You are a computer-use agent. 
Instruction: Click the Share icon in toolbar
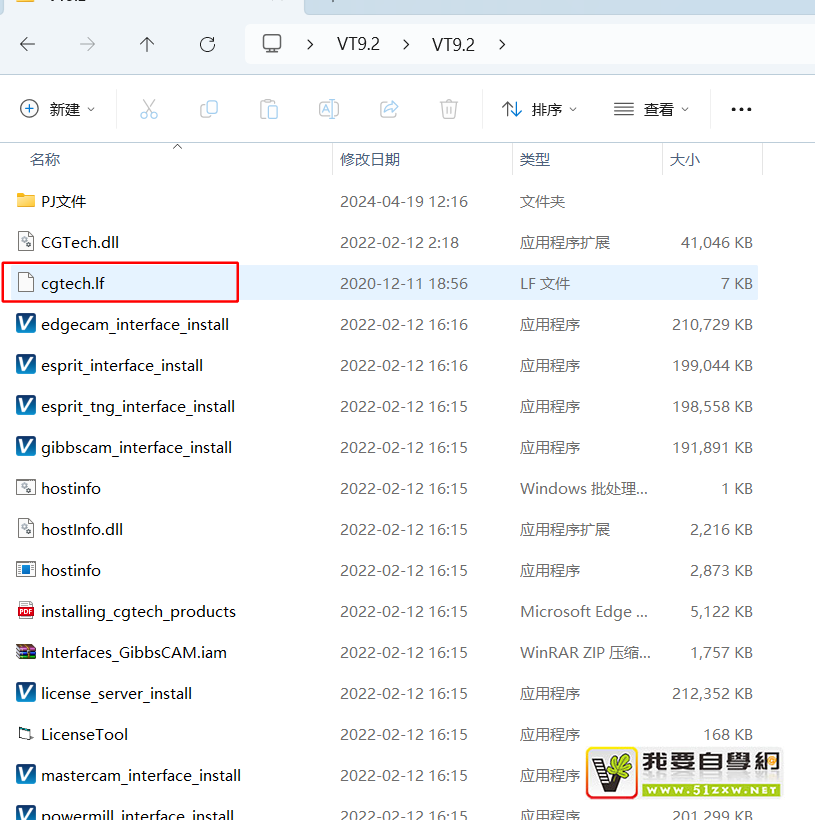[x=389, y=109]
